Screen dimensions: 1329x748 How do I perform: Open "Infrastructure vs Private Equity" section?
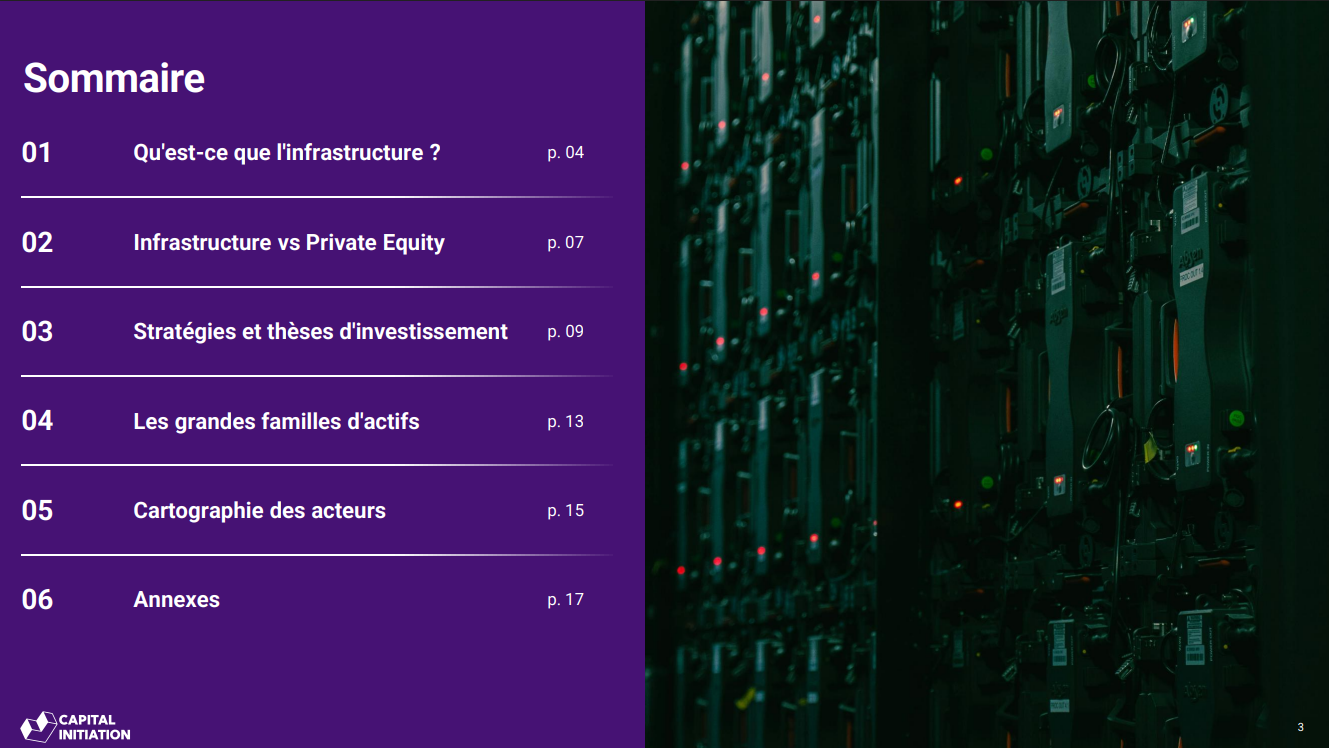[x=289, y=243]
